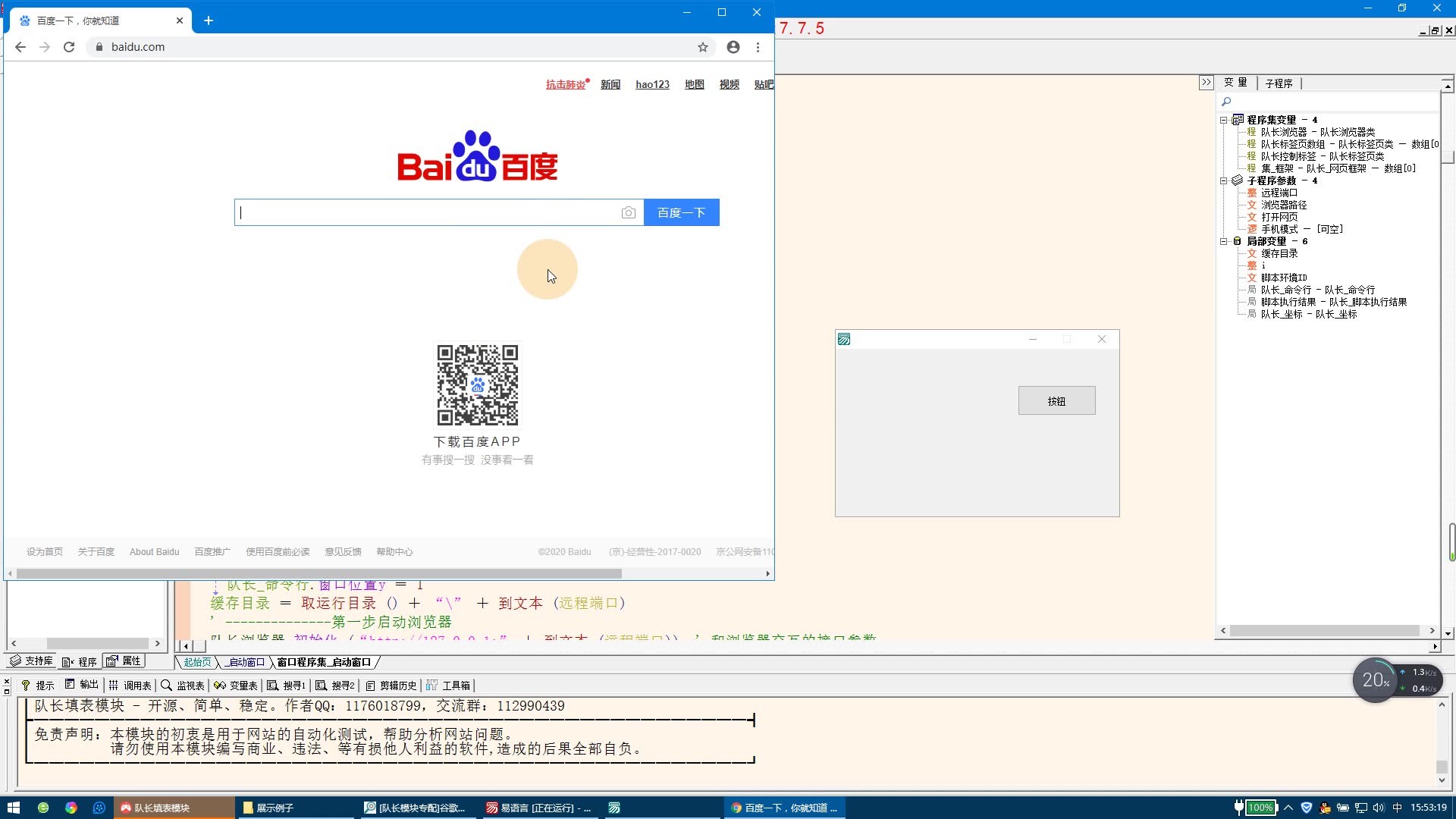Reload the baidu.com page
This screenshot has width=1456, height=819.
click(x=69, y=47)
